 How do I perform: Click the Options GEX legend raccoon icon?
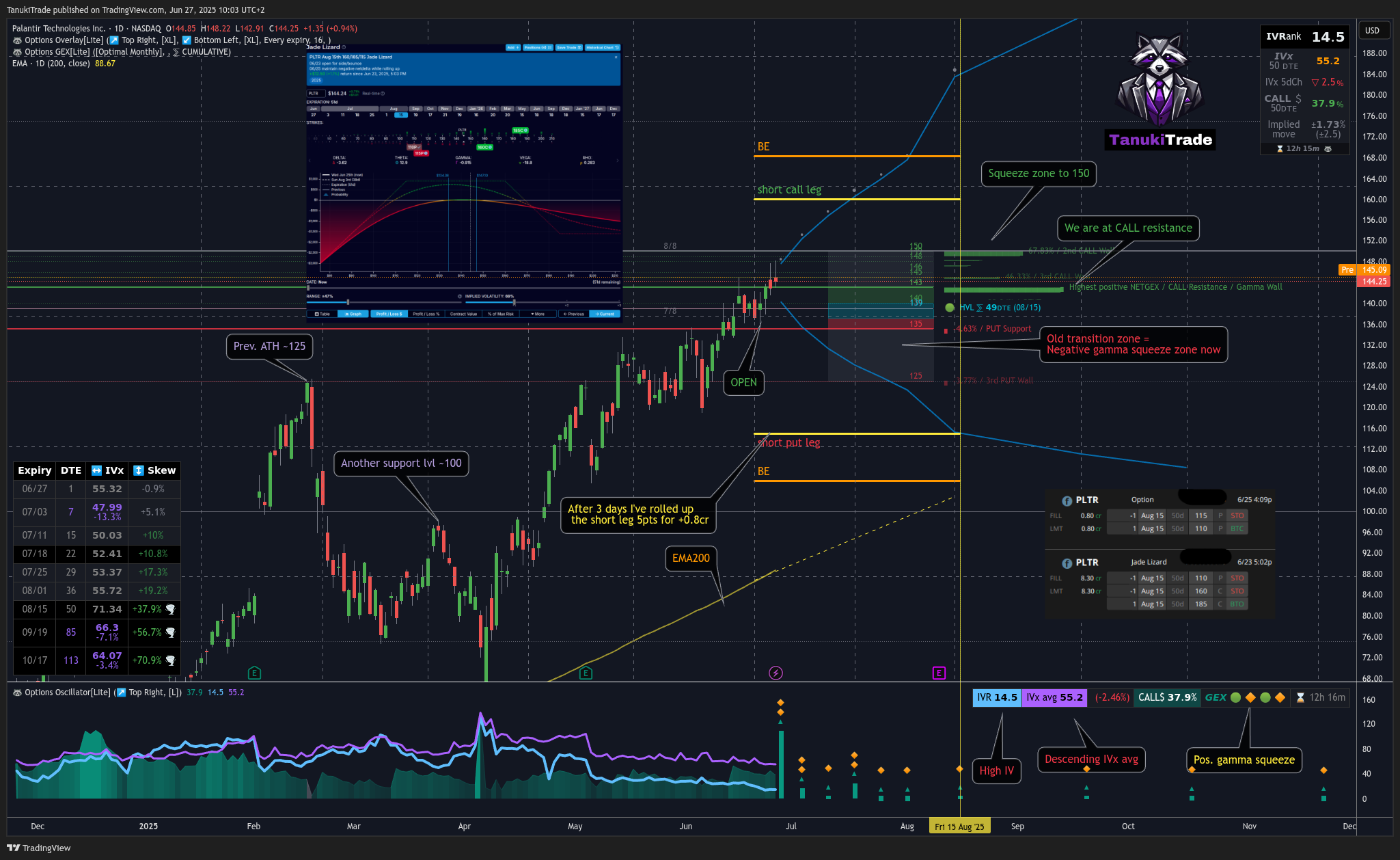17,52
